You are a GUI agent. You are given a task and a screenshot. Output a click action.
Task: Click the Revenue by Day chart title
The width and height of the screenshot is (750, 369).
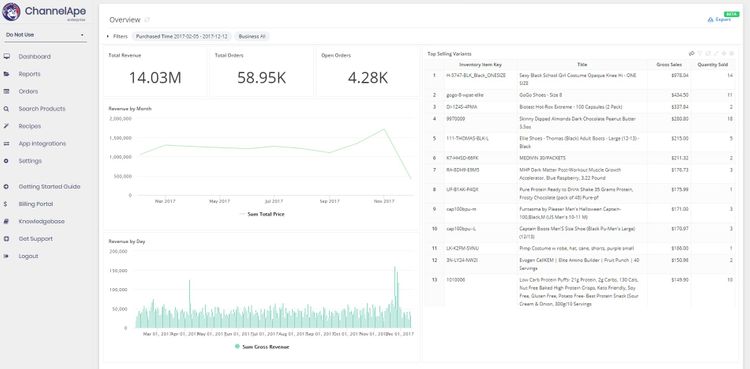coord(127,242)
